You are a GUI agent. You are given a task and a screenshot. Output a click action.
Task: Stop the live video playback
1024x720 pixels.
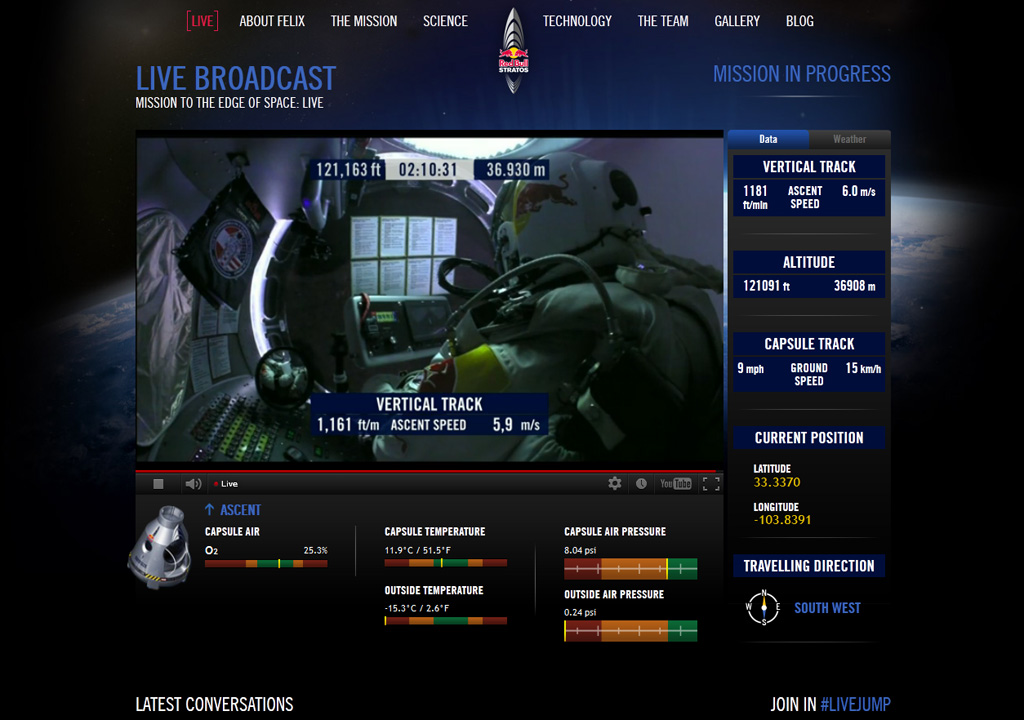coord(158,484)
